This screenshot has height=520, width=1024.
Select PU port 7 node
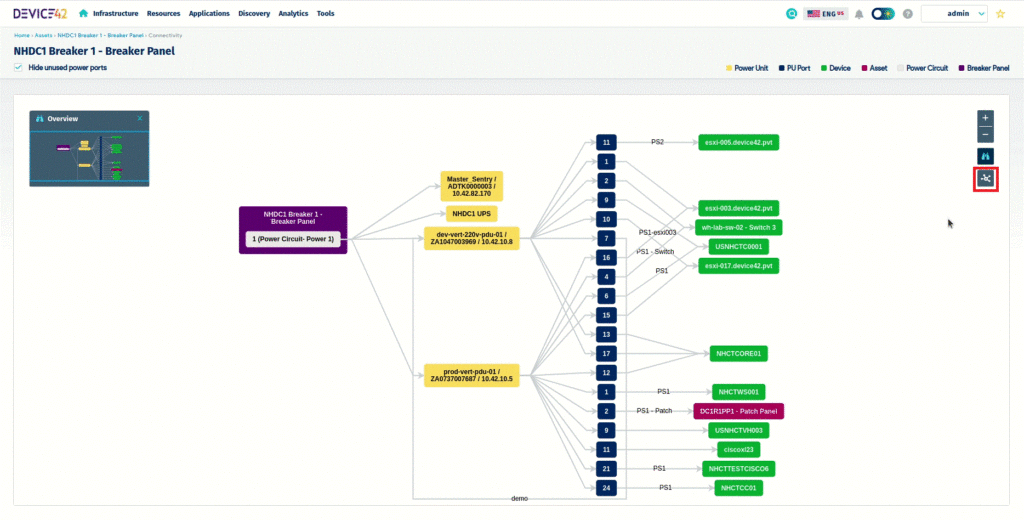coord(606,238)
